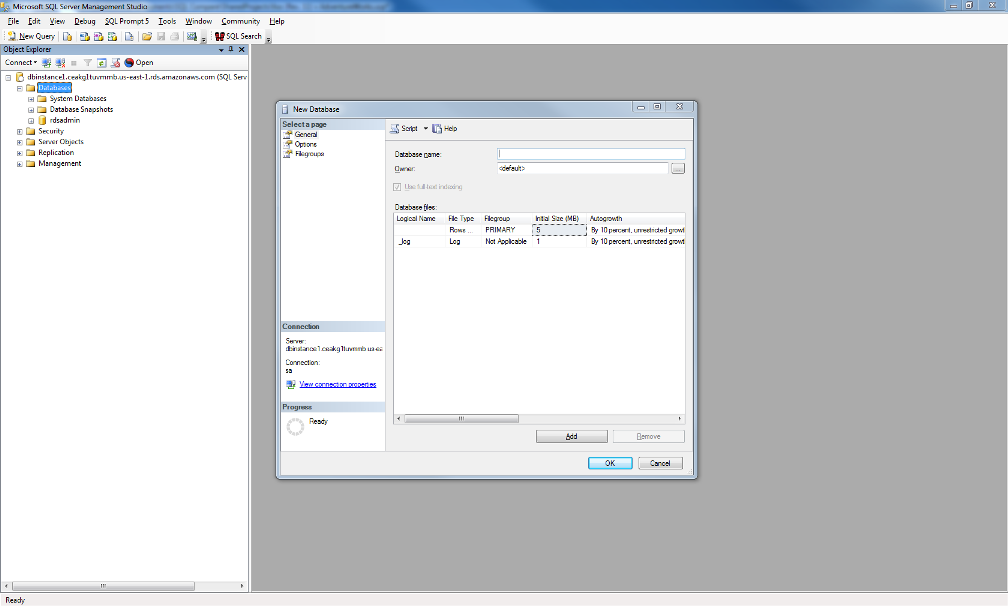The width and height of the screenshot is (1008, 606).
Task: Expand the Replication folder
Action: point(20,154)
